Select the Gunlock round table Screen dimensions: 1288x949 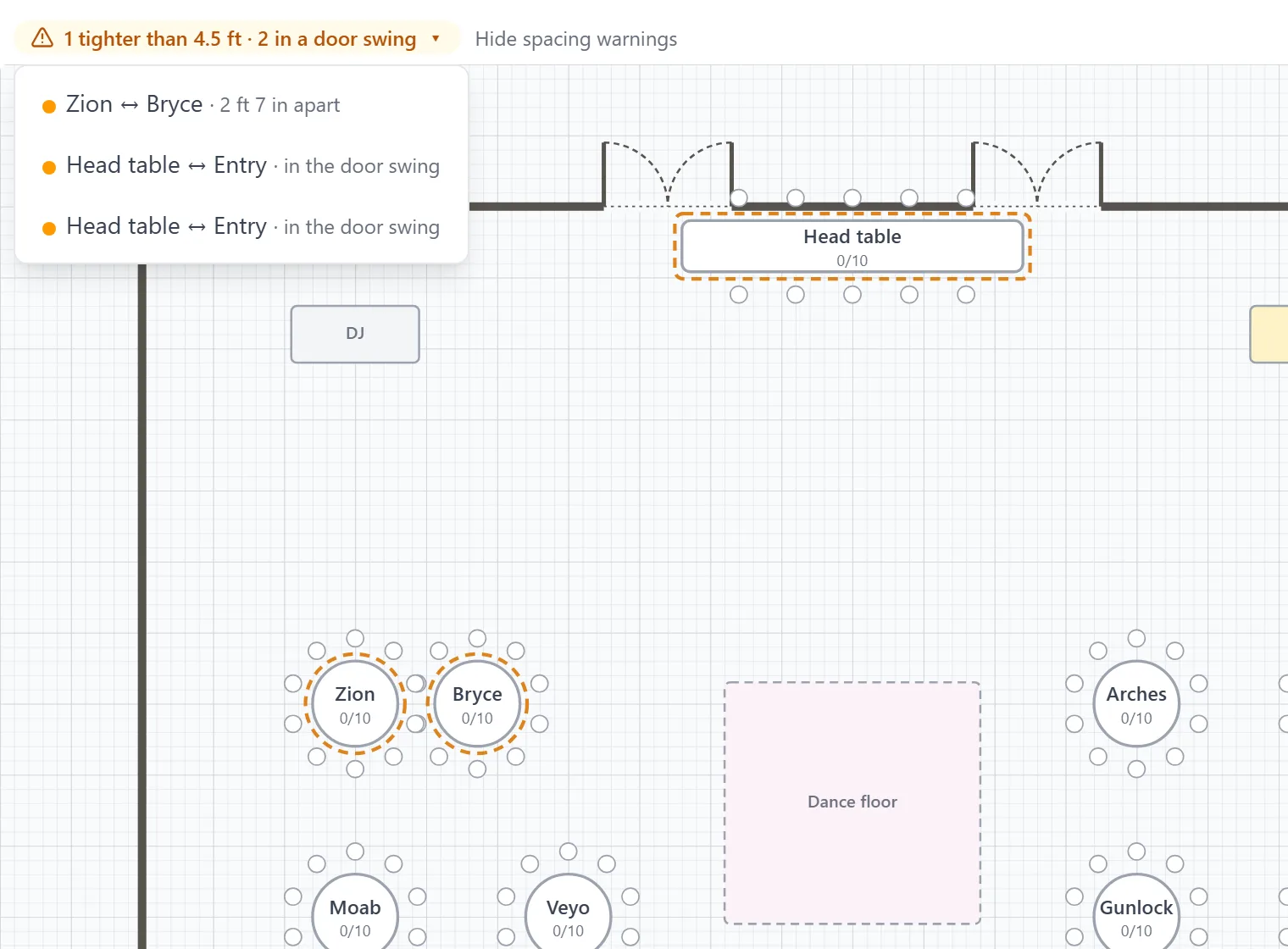(1136, 912)
